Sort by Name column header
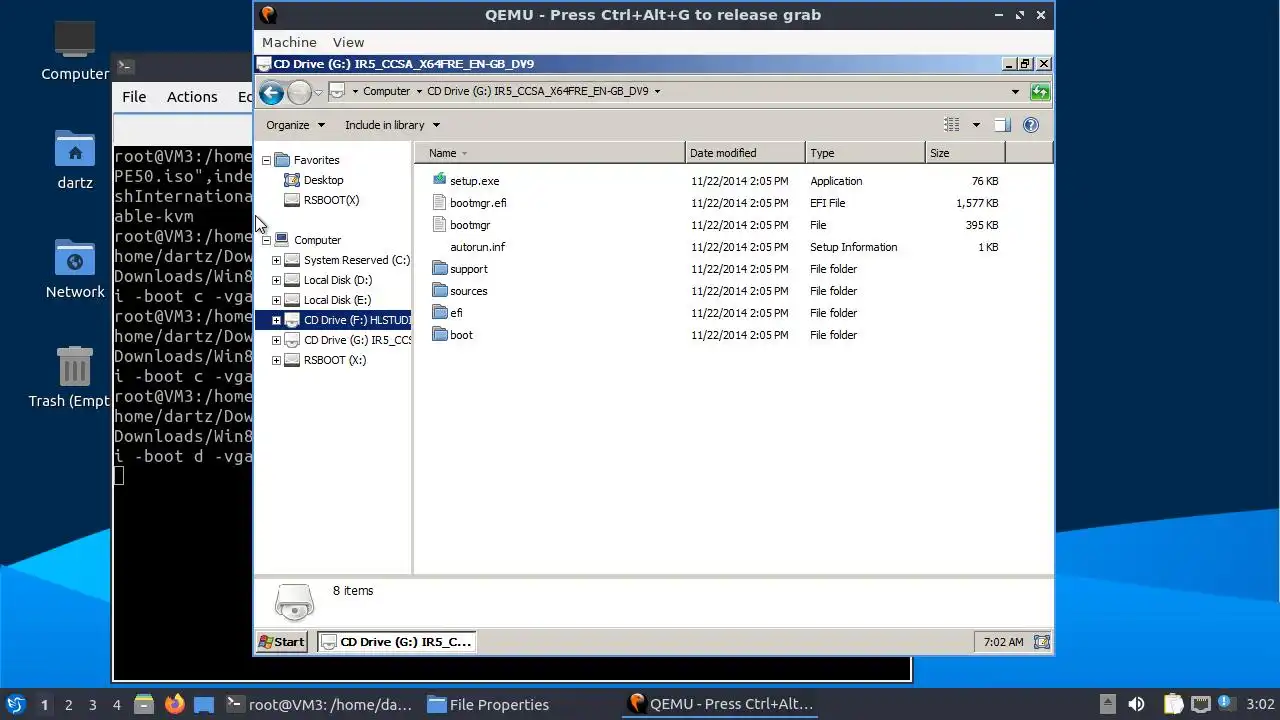This screenshot has width=1280, height=720. [550, 153]
